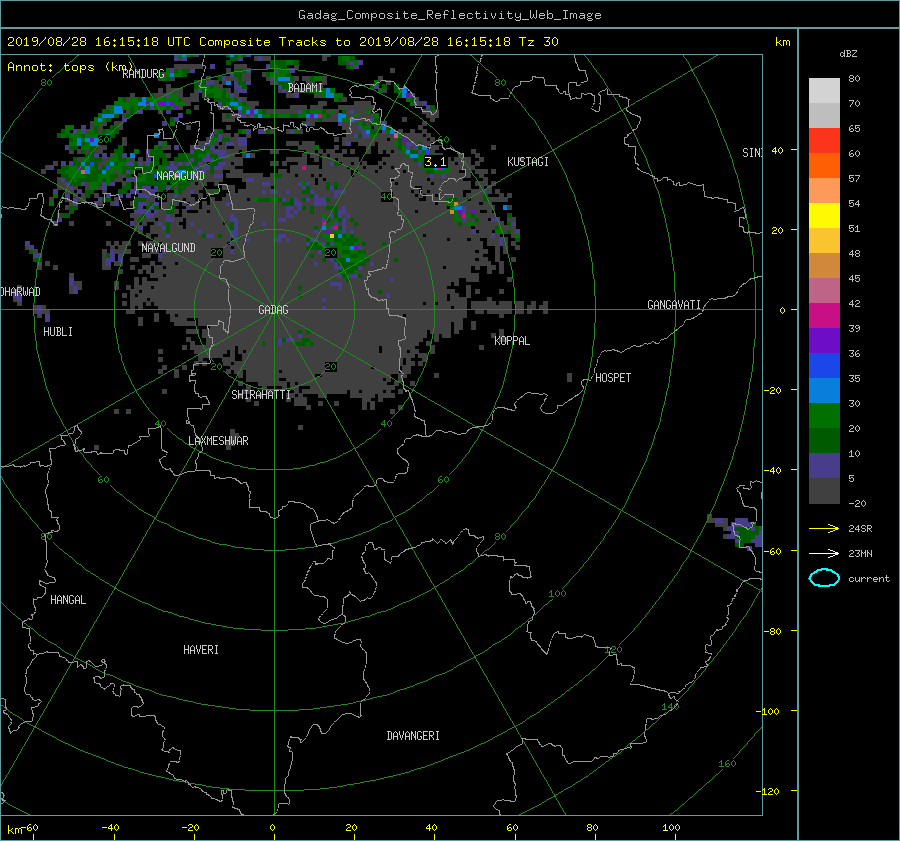Click the KOPPAL town label

511,341
